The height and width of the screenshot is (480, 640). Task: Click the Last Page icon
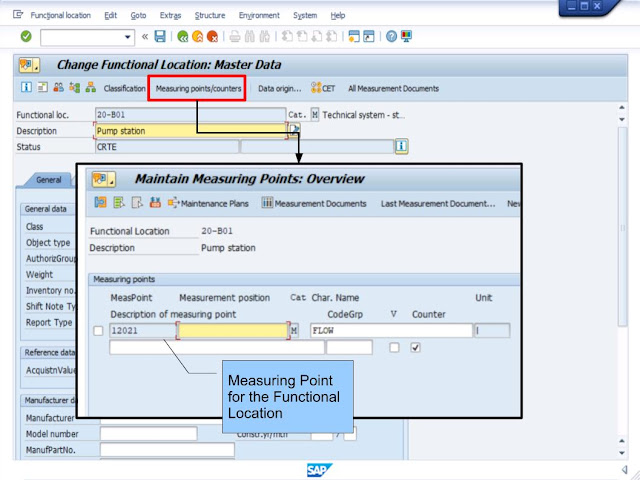point(332,37)
